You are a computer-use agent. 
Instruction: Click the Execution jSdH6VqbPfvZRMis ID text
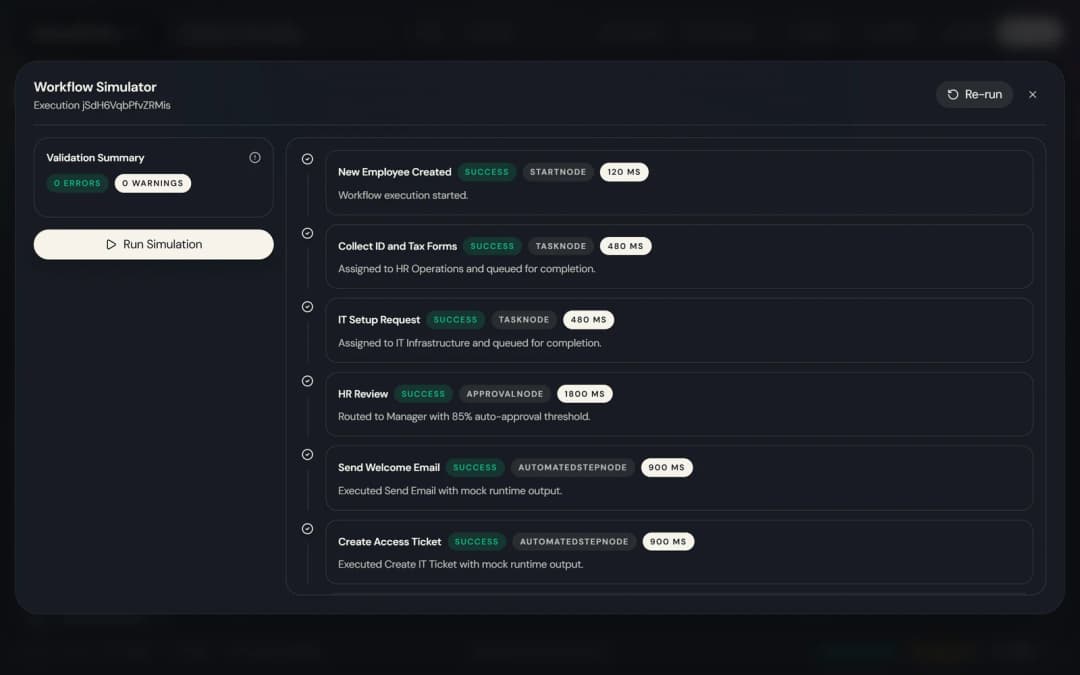(x=102, y=105)
